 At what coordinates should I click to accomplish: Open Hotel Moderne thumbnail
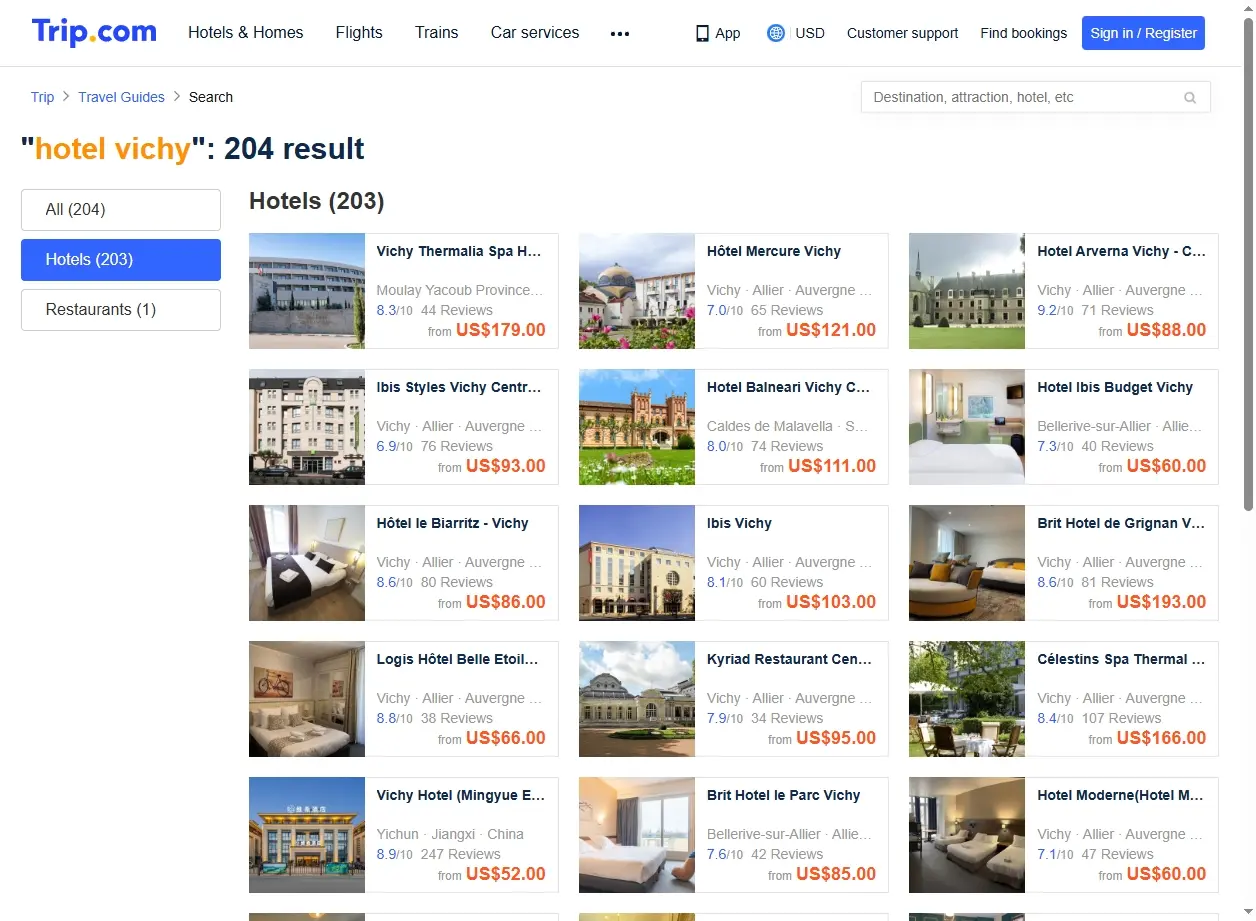pyautogui.click(x=967, y=835)
